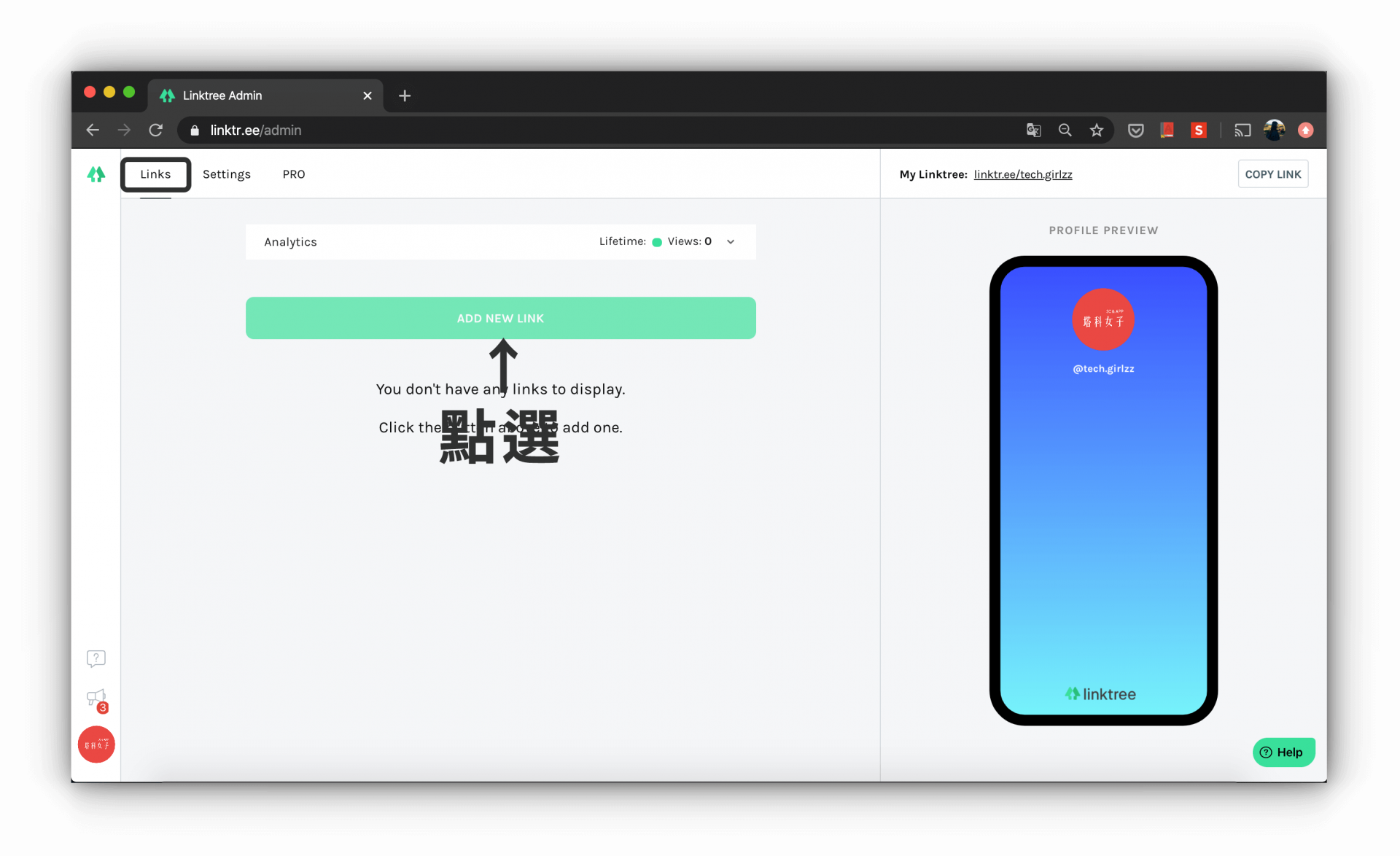Viewport: 1400px width, 856px height.
Task: Click the Analytics label
Action: click(x=290, y=242)
